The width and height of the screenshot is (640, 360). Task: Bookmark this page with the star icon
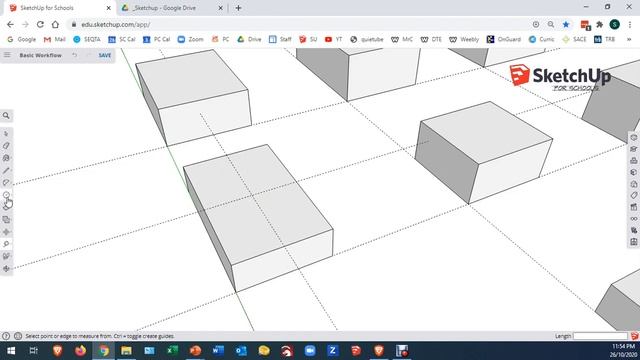point(566,24)
